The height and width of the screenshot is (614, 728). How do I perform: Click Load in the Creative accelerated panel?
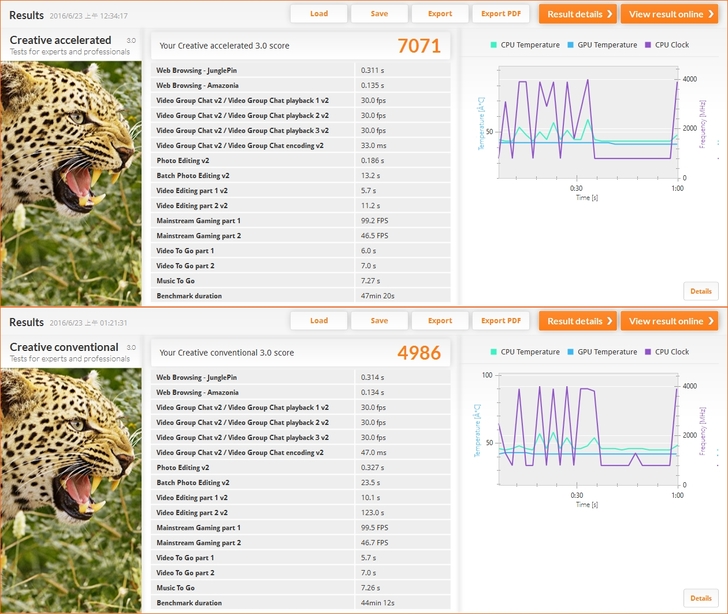(x=319, y=14)
